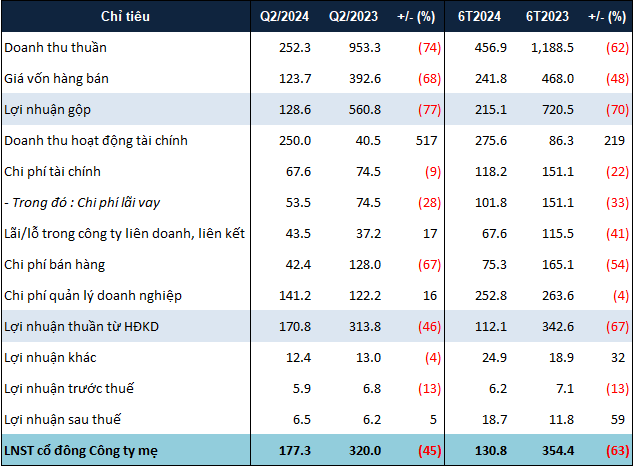Click the Q2/2024 net revenue value 252.3
Image resolution: width=634 pixels, height=467 pixels.
tap(292, 47)
